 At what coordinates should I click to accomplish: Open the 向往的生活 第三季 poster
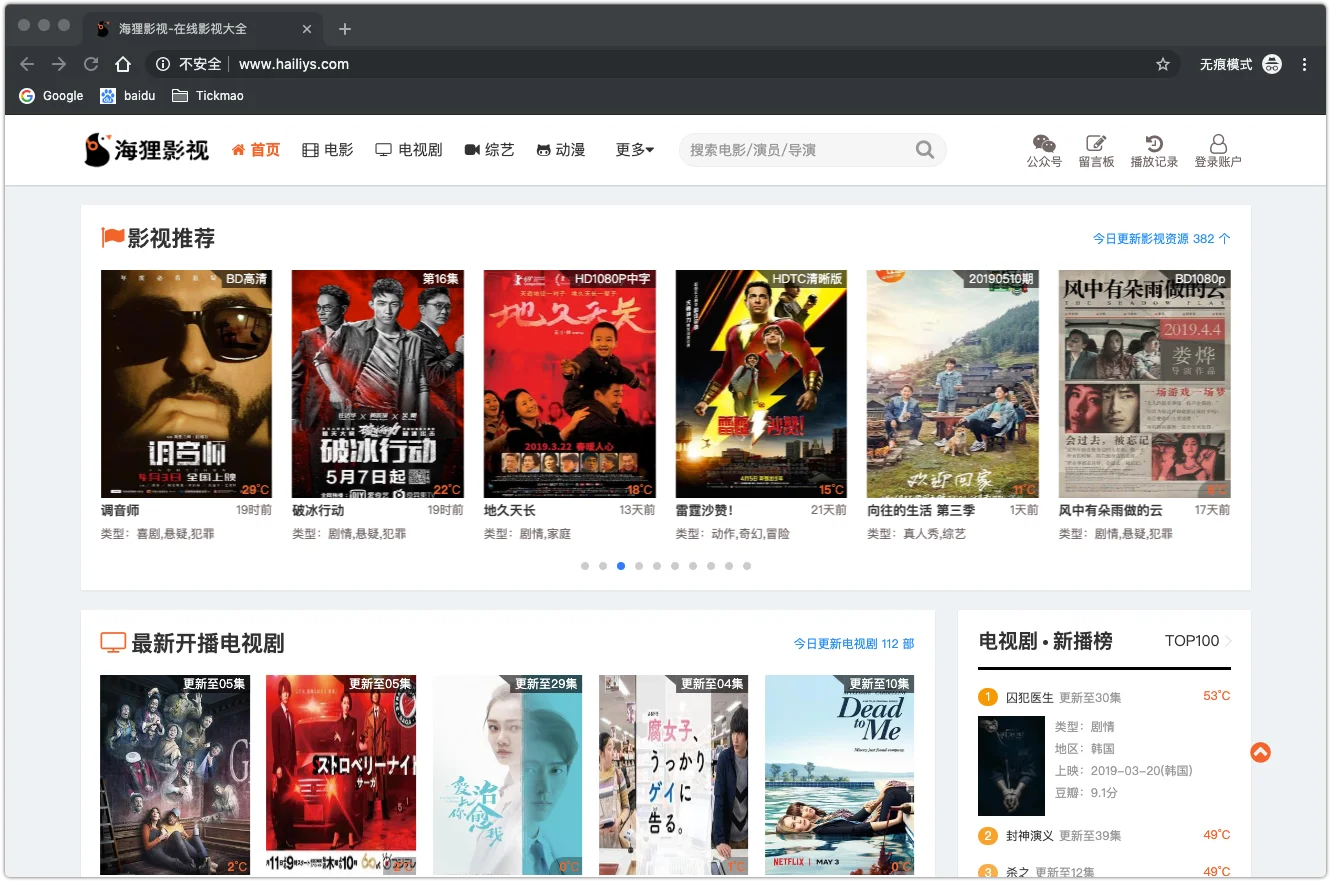(953, 384)
